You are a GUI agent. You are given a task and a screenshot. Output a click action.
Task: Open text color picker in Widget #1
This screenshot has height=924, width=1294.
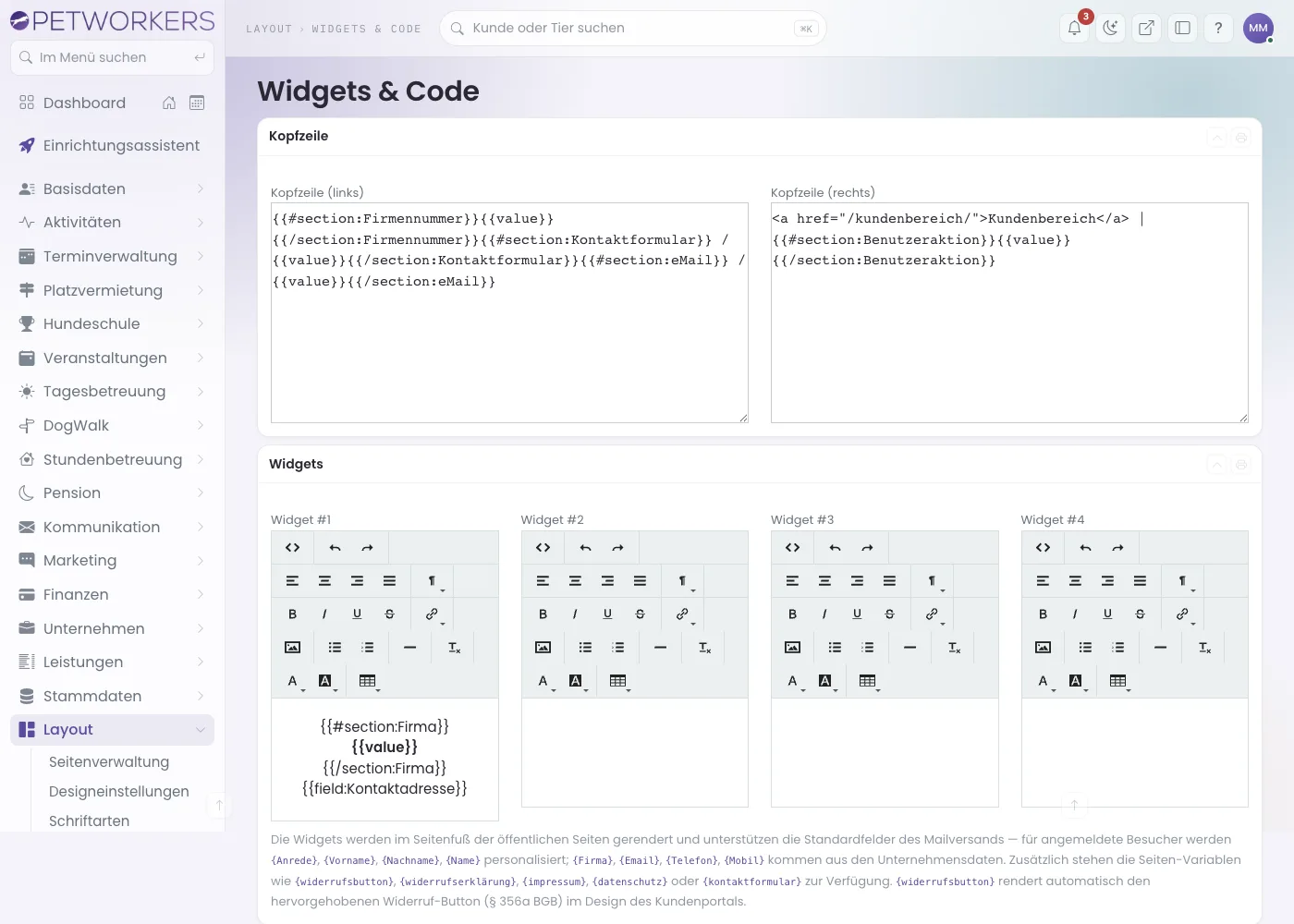(x=294, y=681)
